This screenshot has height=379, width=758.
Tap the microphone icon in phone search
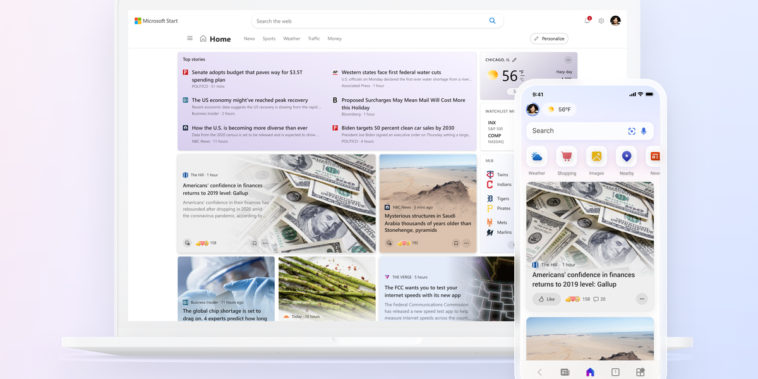pyautogui.click(x=643, y=131)
